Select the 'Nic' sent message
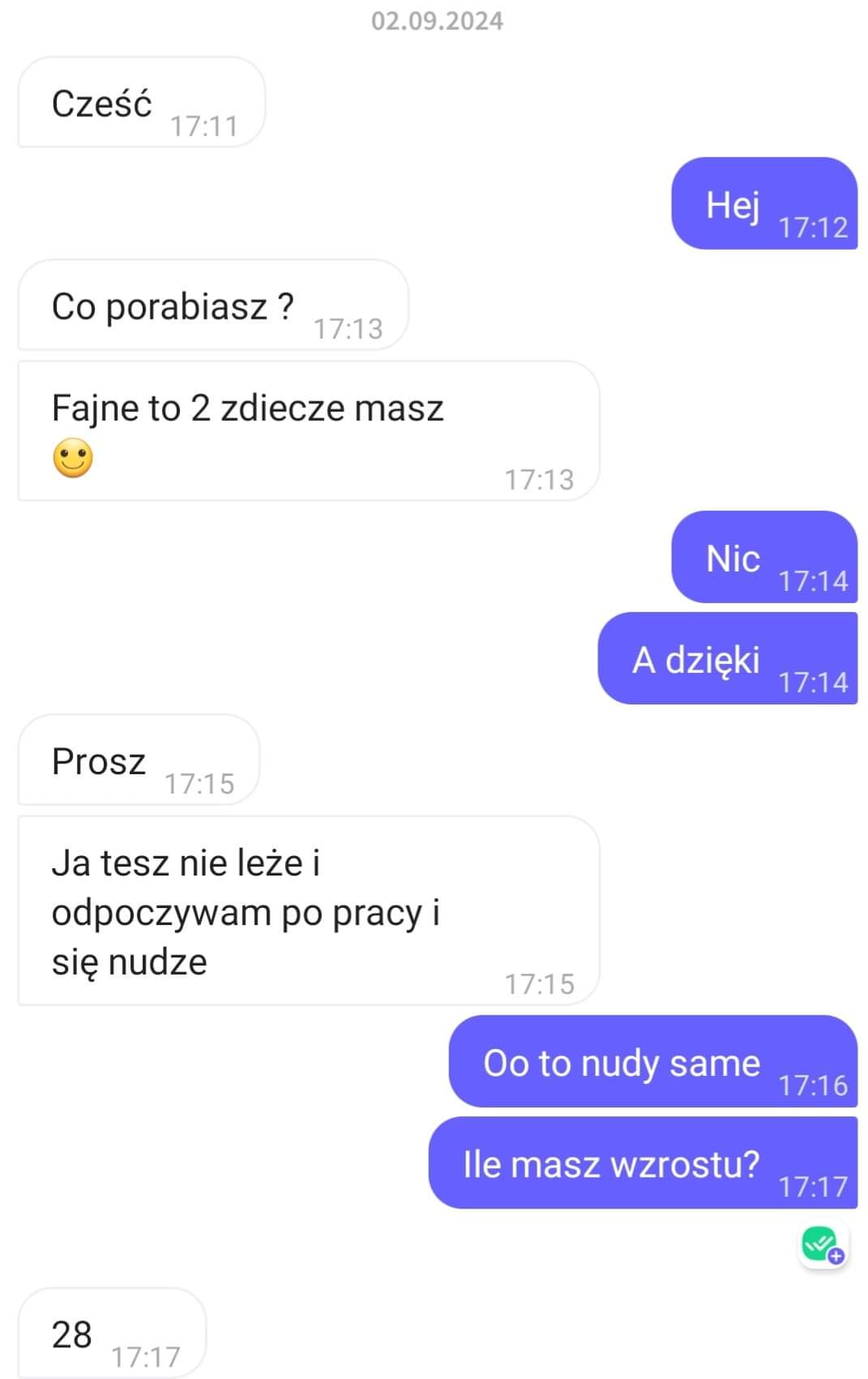Screen dimensions: 868x1379 [x=764, y=557]
